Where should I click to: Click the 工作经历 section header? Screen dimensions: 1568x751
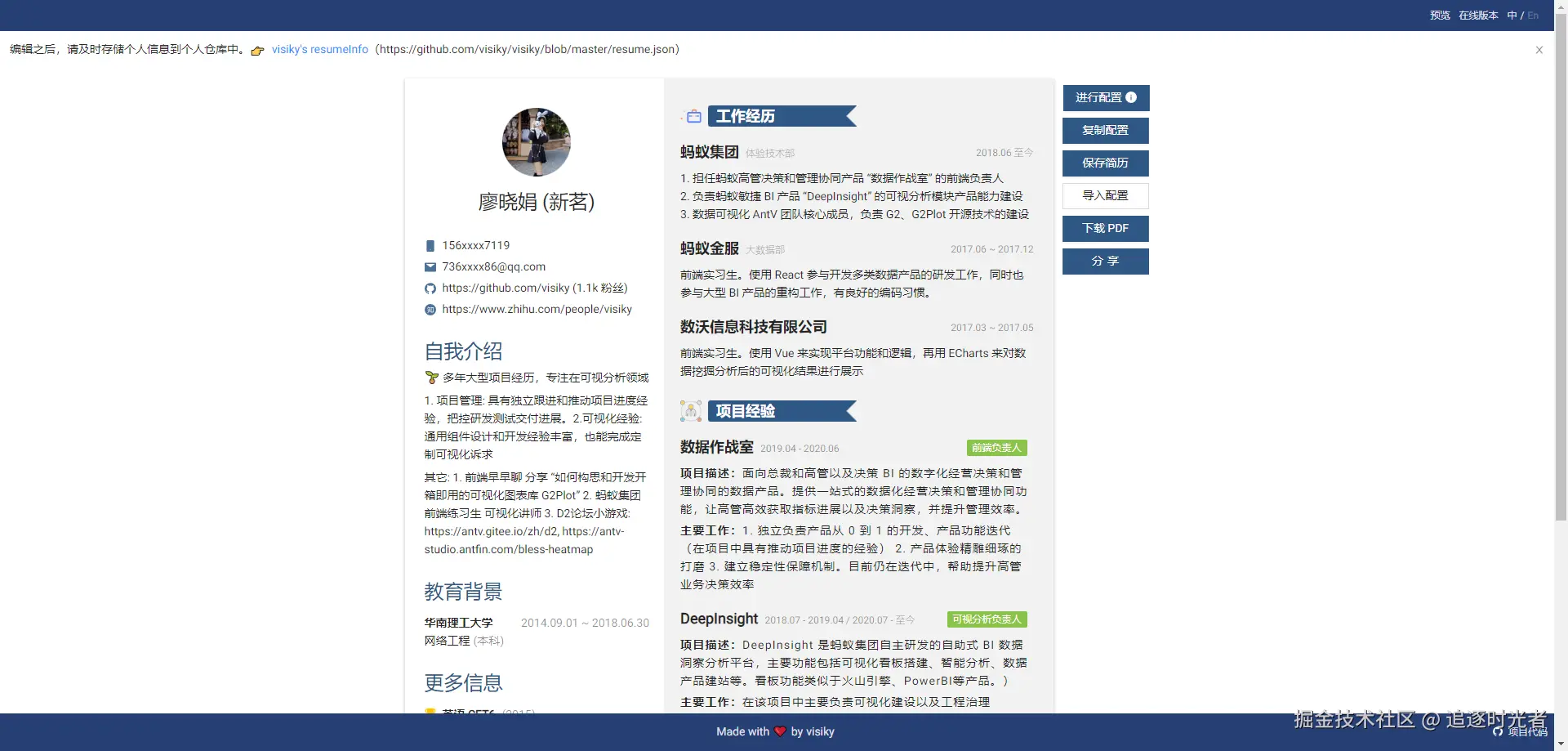[782, 116]
